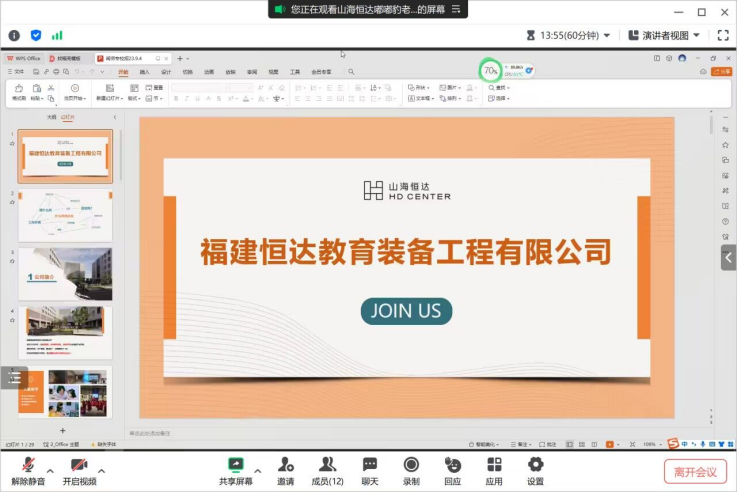Select slide 2 mind-map thumbnail

(65, 215)
